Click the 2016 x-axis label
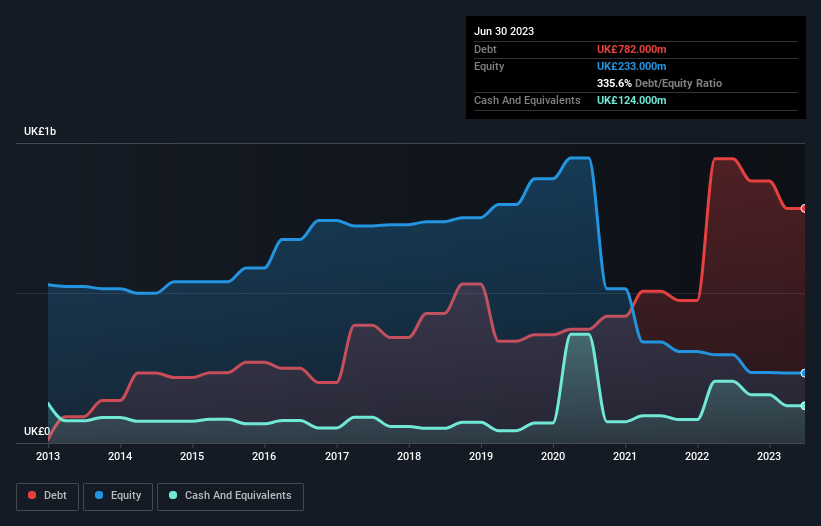The image size is (821, 526). [264, 456]
